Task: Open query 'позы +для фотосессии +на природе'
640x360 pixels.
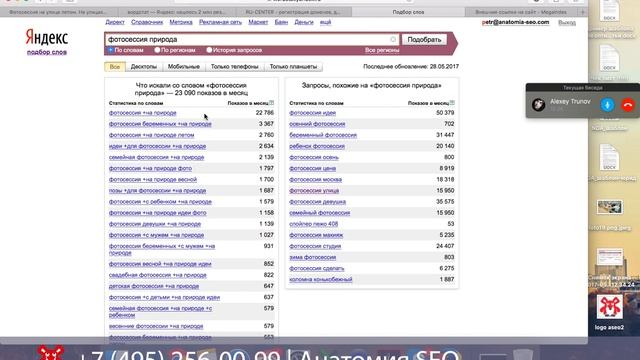Action: (157, 190)
